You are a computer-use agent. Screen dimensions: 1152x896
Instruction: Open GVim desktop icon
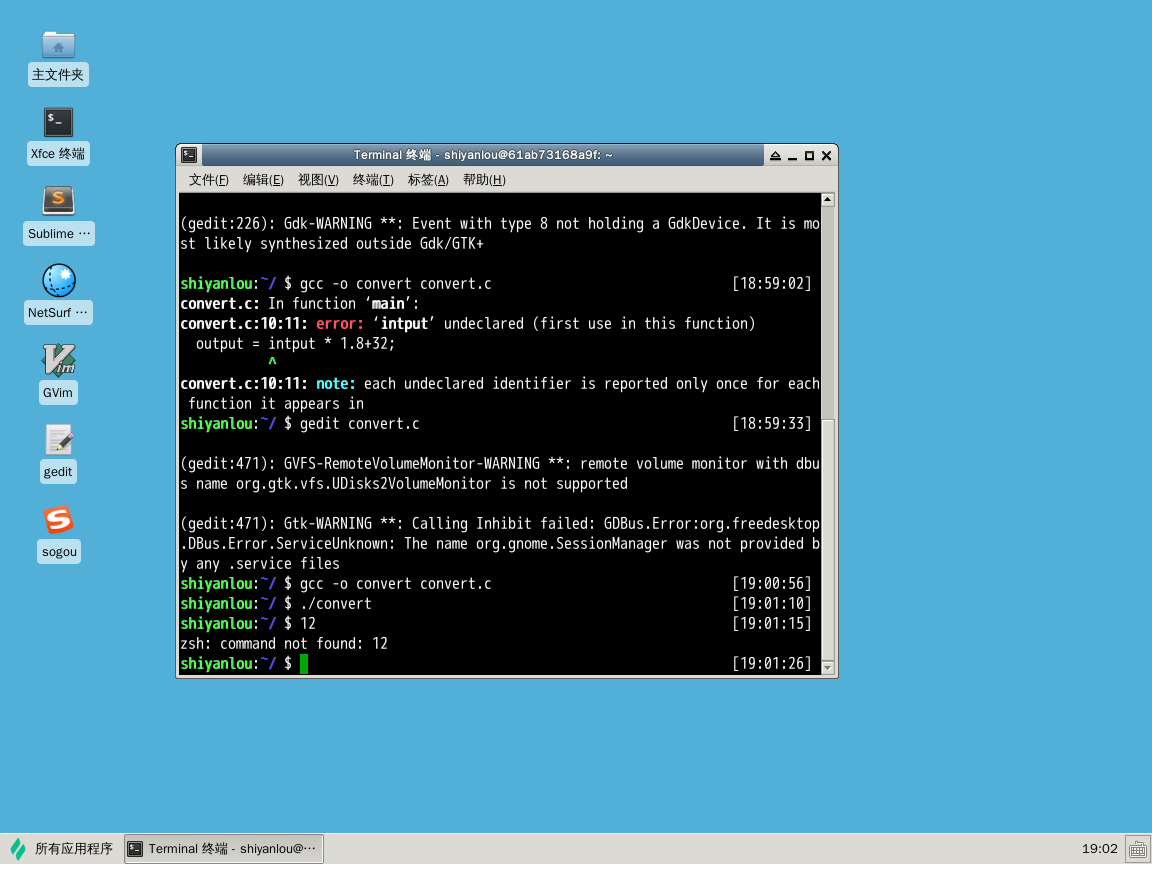coord(58,360)
